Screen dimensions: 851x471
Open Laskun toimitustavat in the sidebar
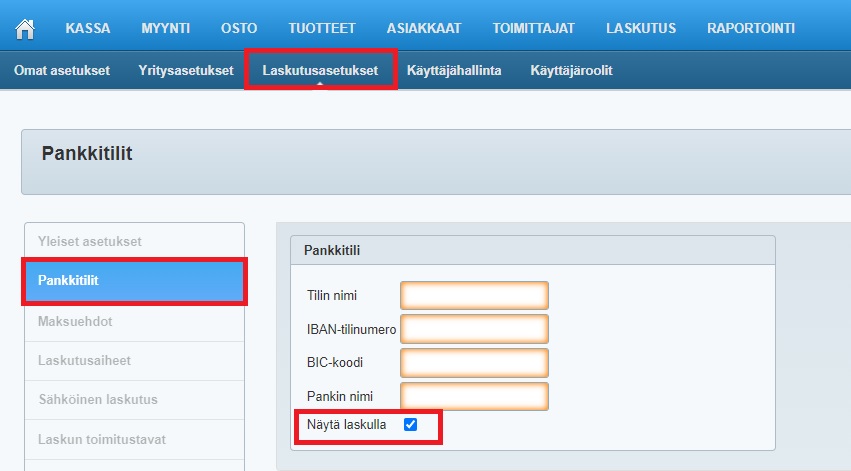click(x=135, y=440)
